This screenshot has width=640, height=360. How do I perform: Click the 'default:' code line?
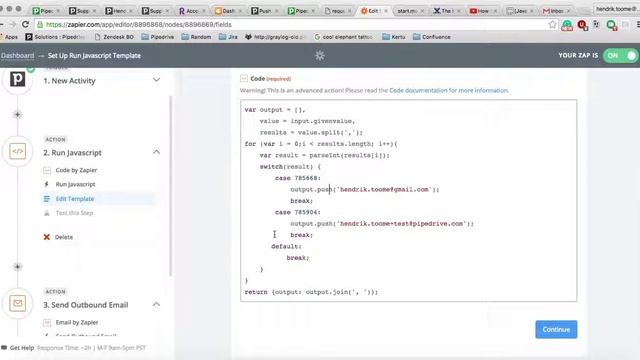[286, 247]
